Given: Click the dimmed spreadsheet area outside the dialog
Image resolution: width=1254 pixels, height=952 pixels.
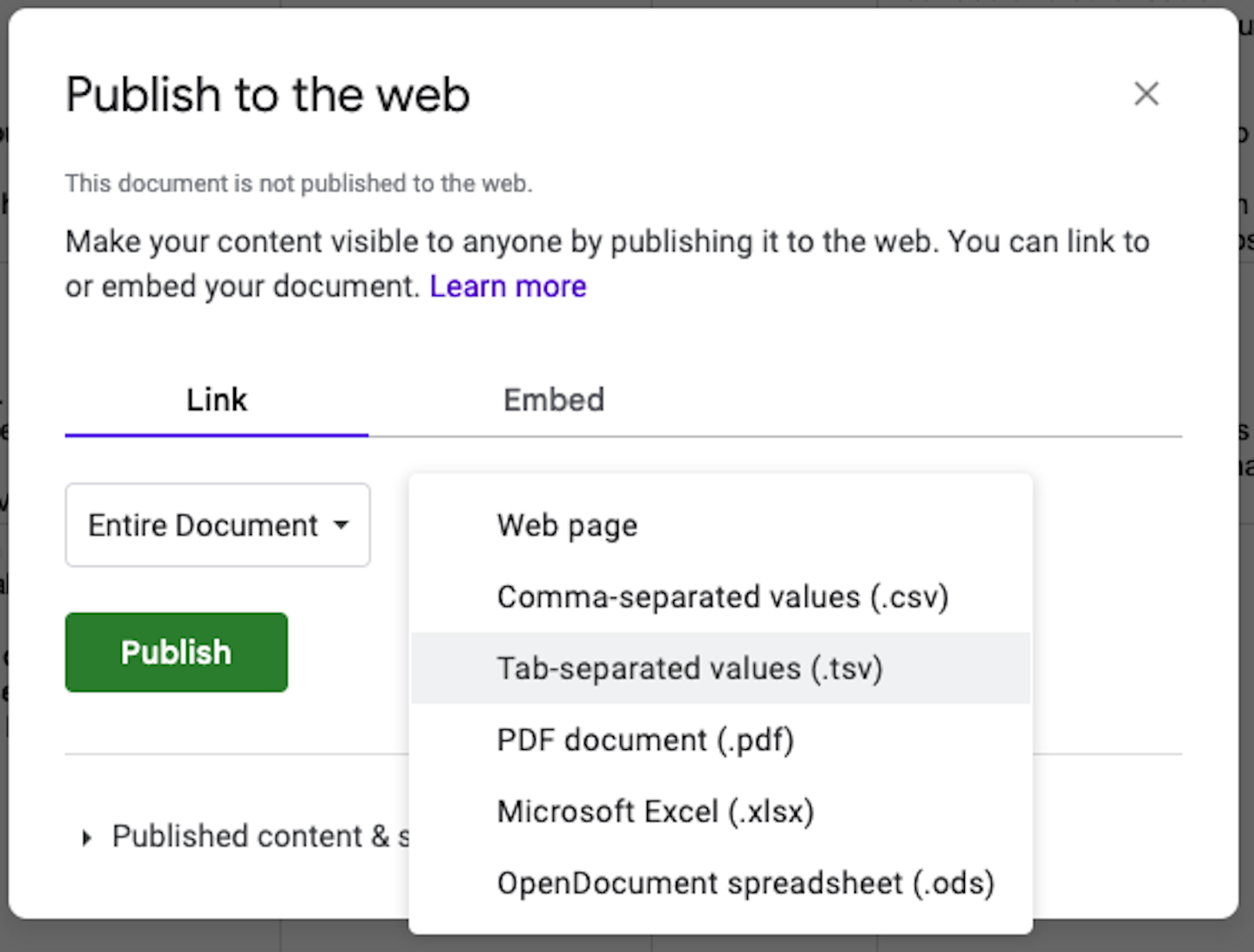Looking at the screenshot, I should (x=1247, y=610).
